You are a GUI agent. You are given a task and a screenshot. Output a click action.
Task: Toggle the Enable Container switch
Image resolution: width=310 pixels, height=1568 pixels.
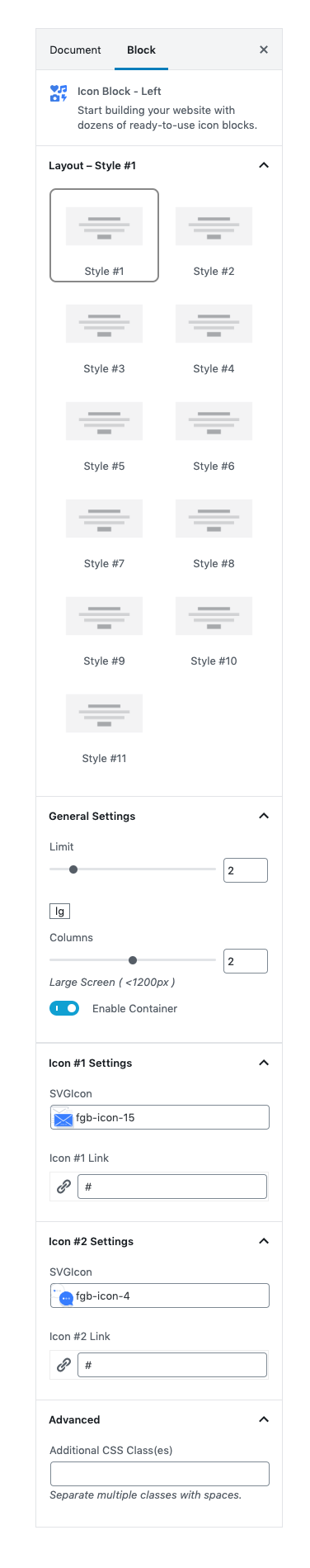point(64,1008)
